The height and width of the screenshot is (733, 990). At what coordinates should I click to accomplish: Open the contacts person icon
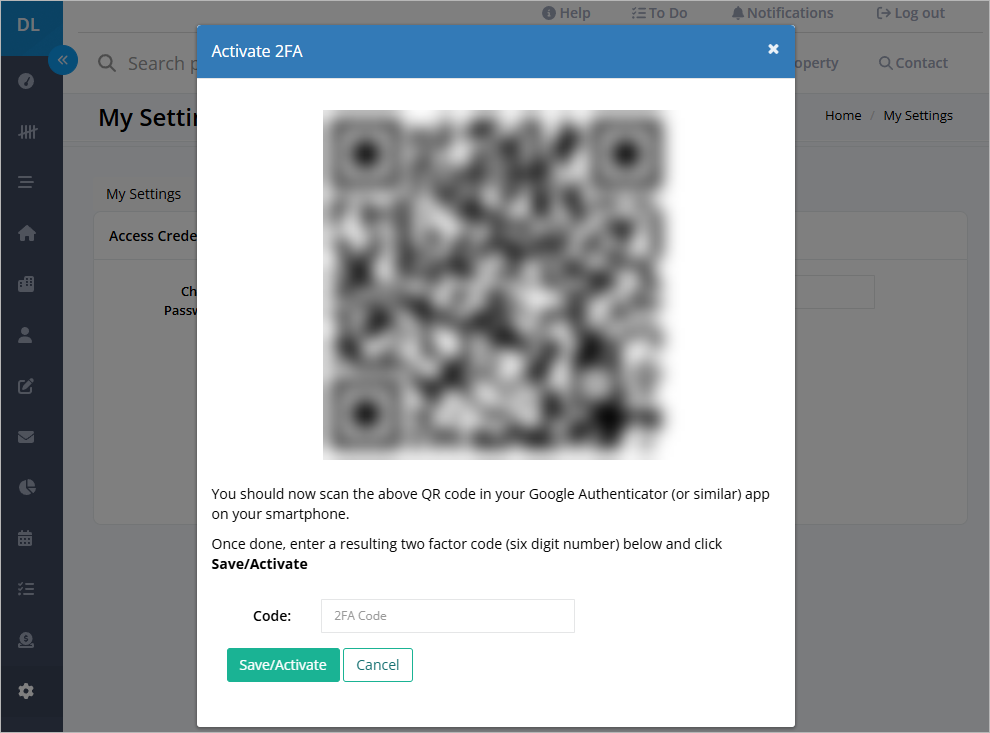click(26, 335)
